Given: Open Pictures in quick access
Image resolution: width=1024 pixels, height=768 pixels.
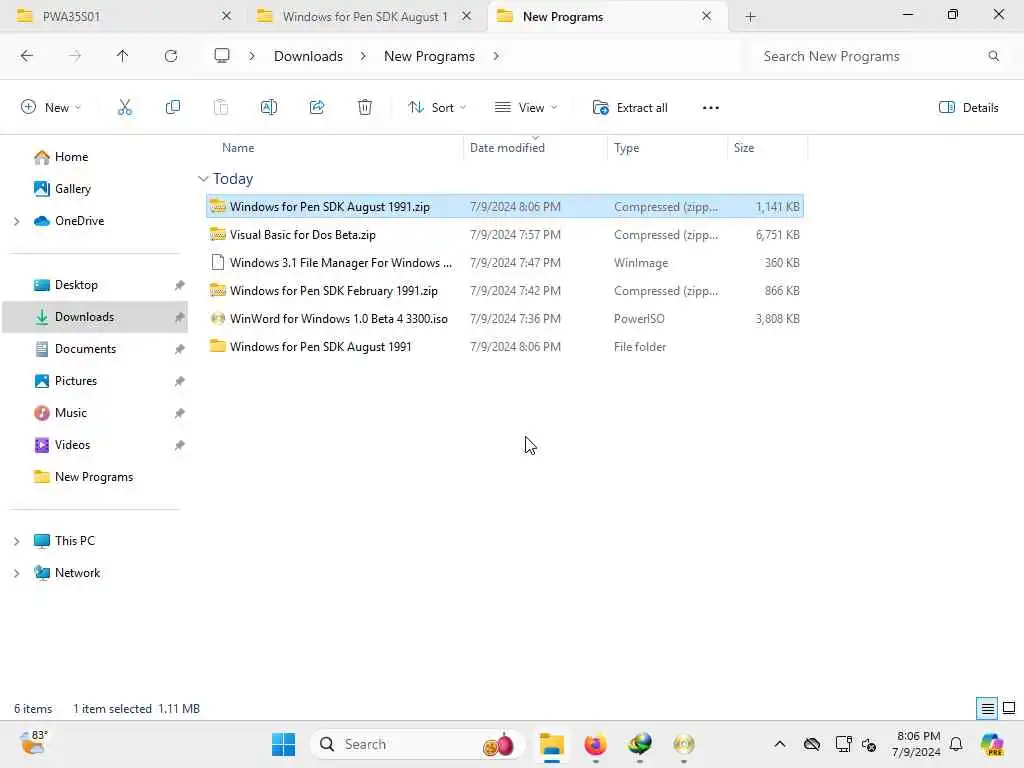Looking at the screenshot, I should click(x=76, y=381).
